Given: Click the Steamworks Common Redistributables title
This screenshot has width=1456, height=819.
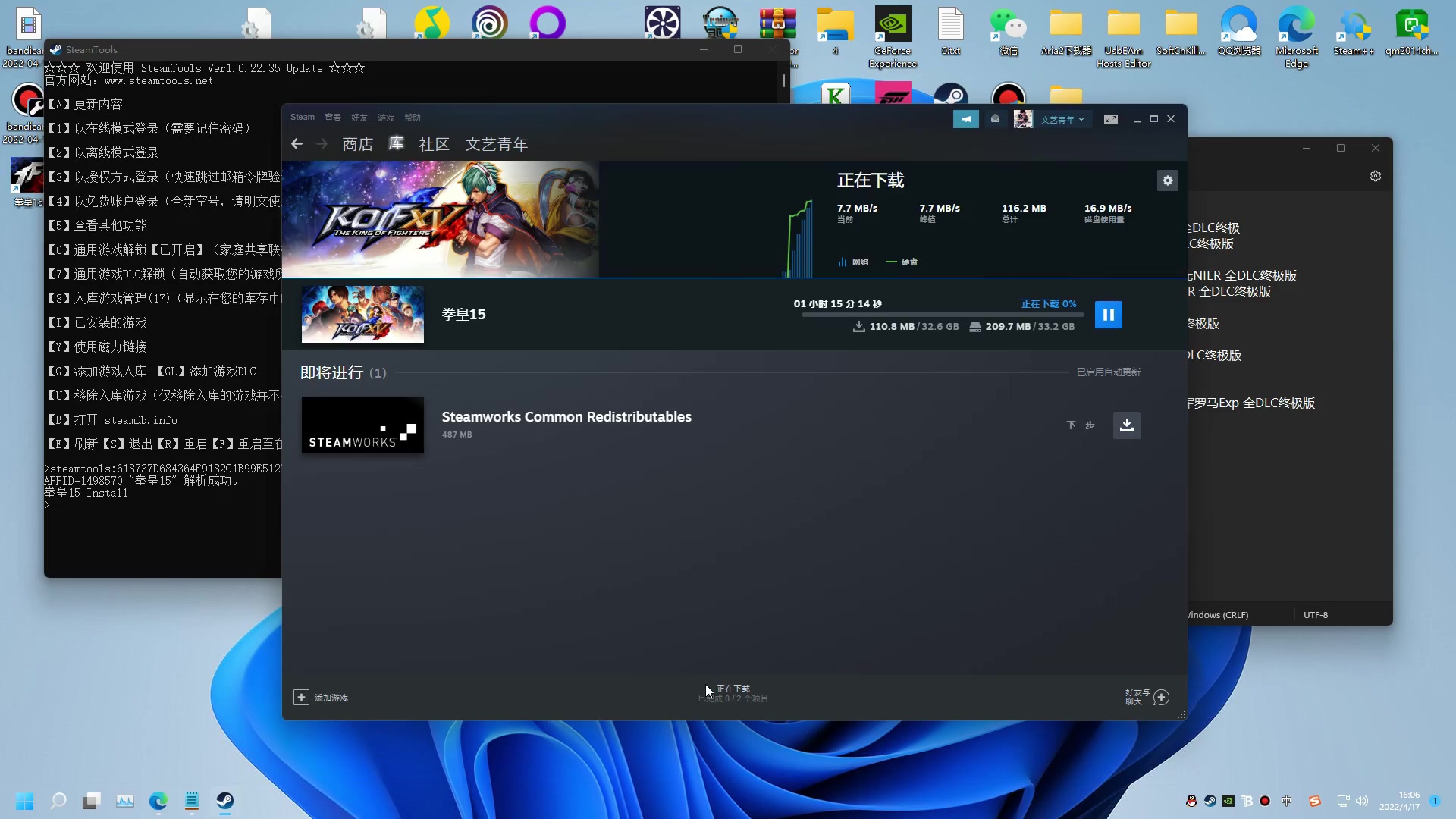Looking at the screenshot, I should point(566,417).
